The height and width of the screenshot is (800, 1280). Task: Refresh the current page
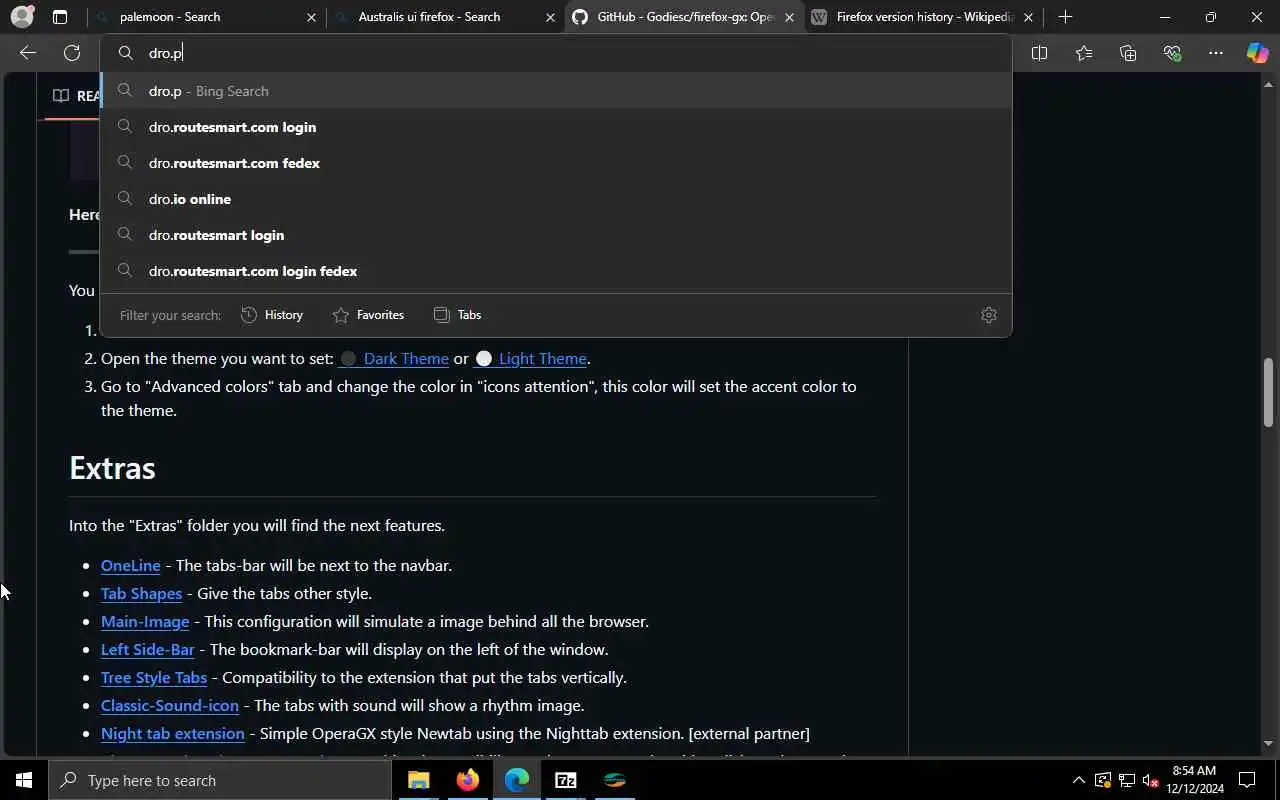72,53
